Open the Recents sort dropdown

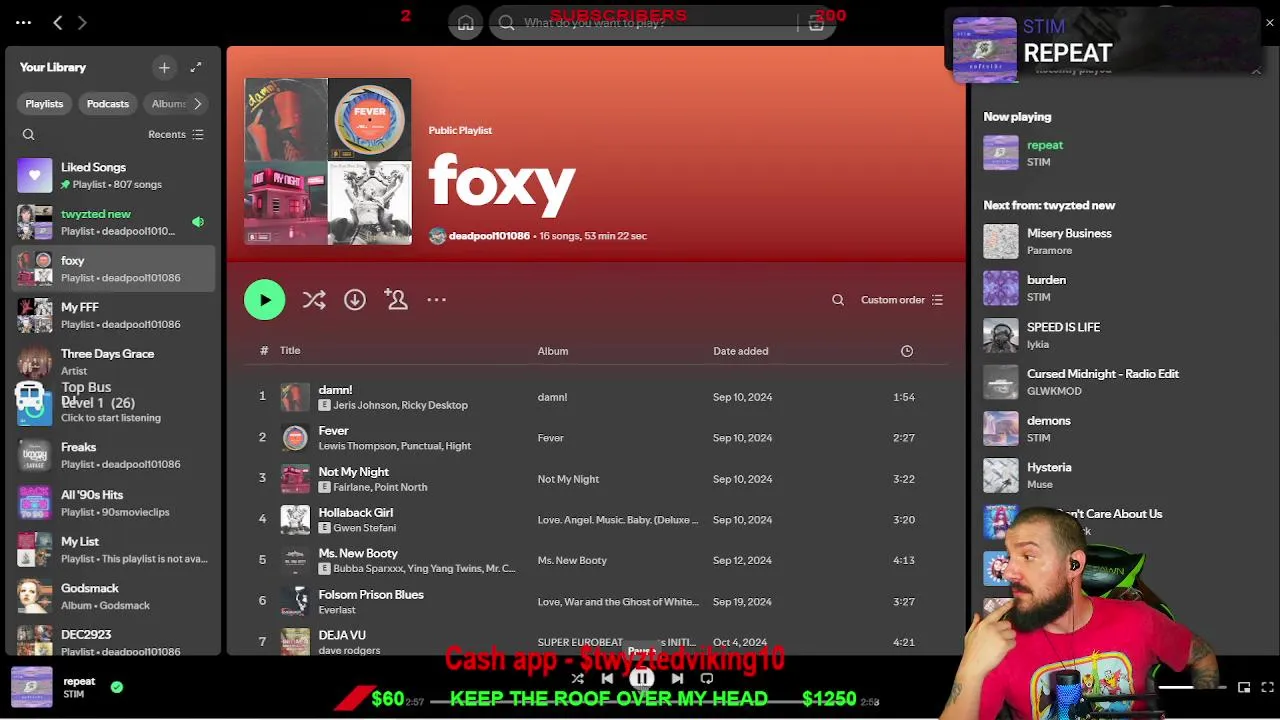click(x=176, y=134)
